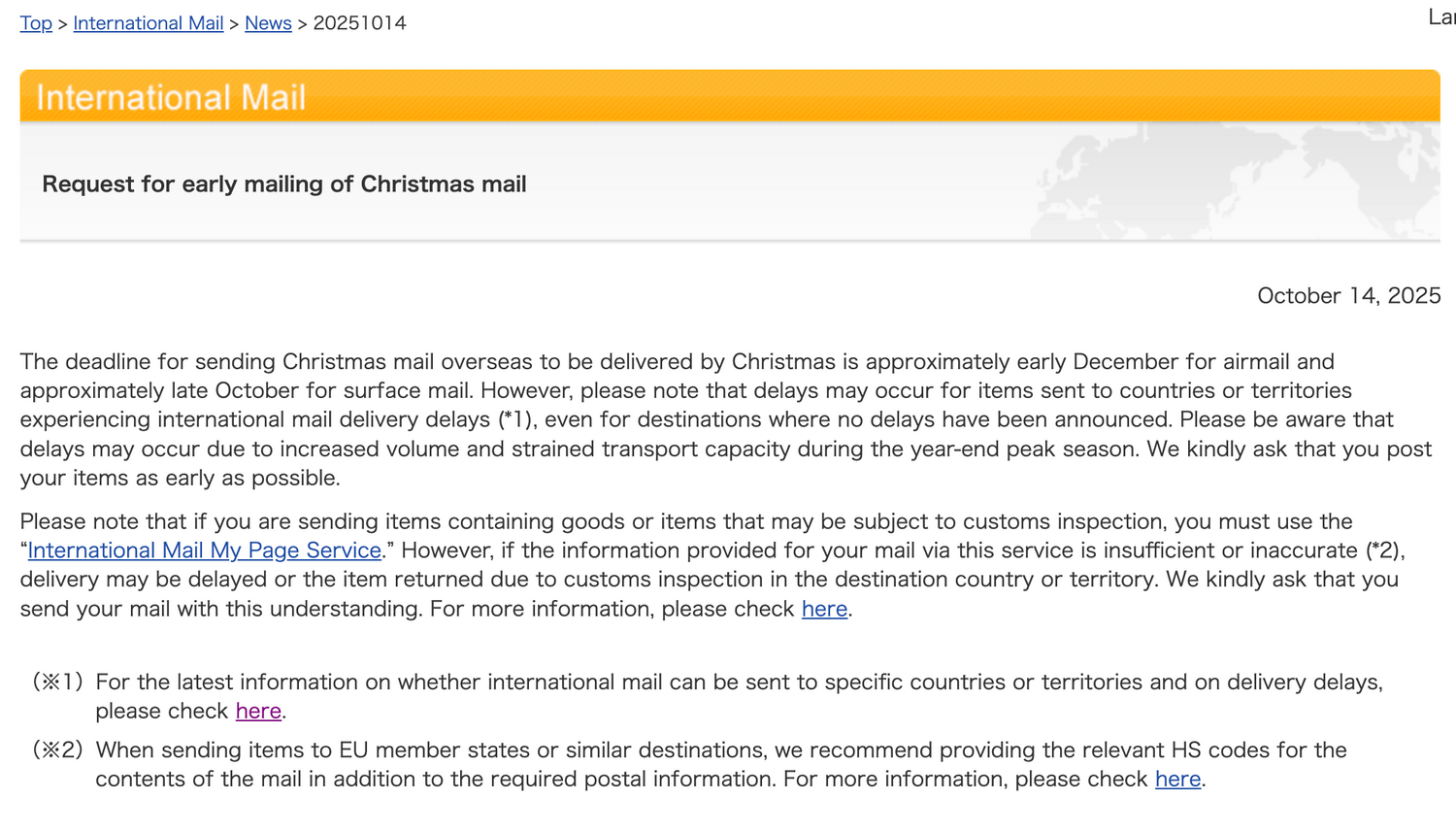Open the International Mail breadcrumb link
This screenshot has width=1456, height=833.
(148, 23)
